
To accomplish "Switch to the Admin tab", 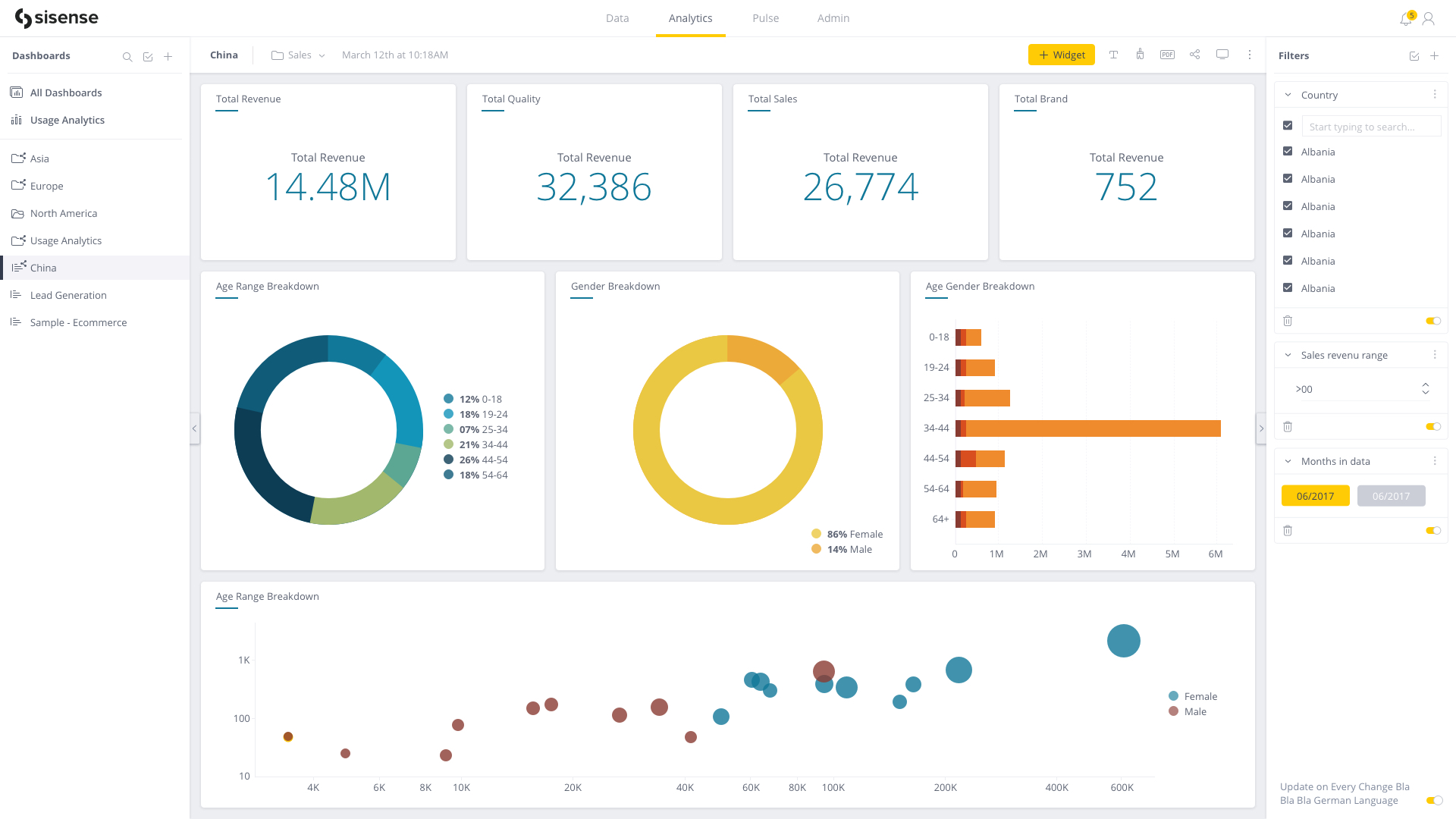I will (833, 18).
